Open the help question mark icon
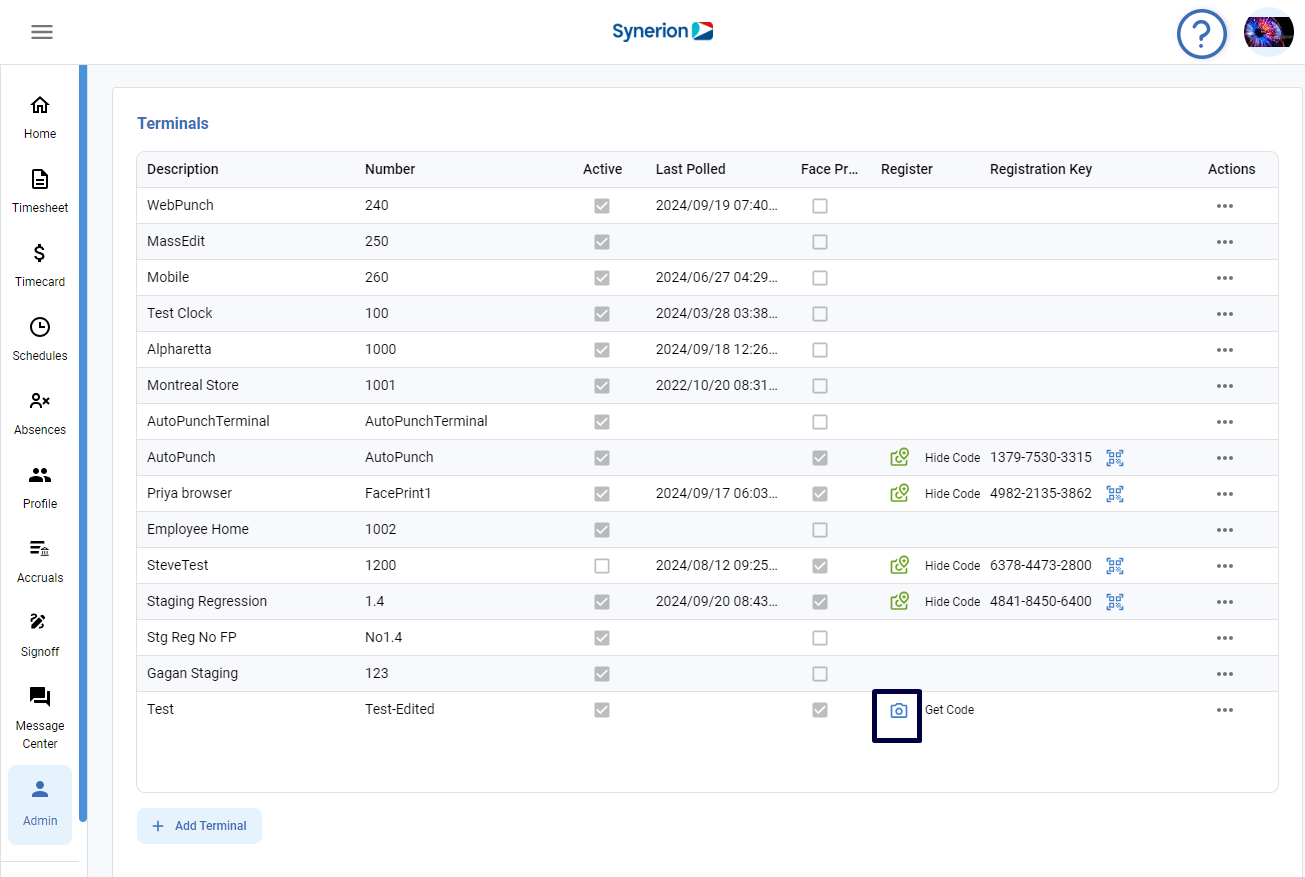 click(x=1202, y=34)
